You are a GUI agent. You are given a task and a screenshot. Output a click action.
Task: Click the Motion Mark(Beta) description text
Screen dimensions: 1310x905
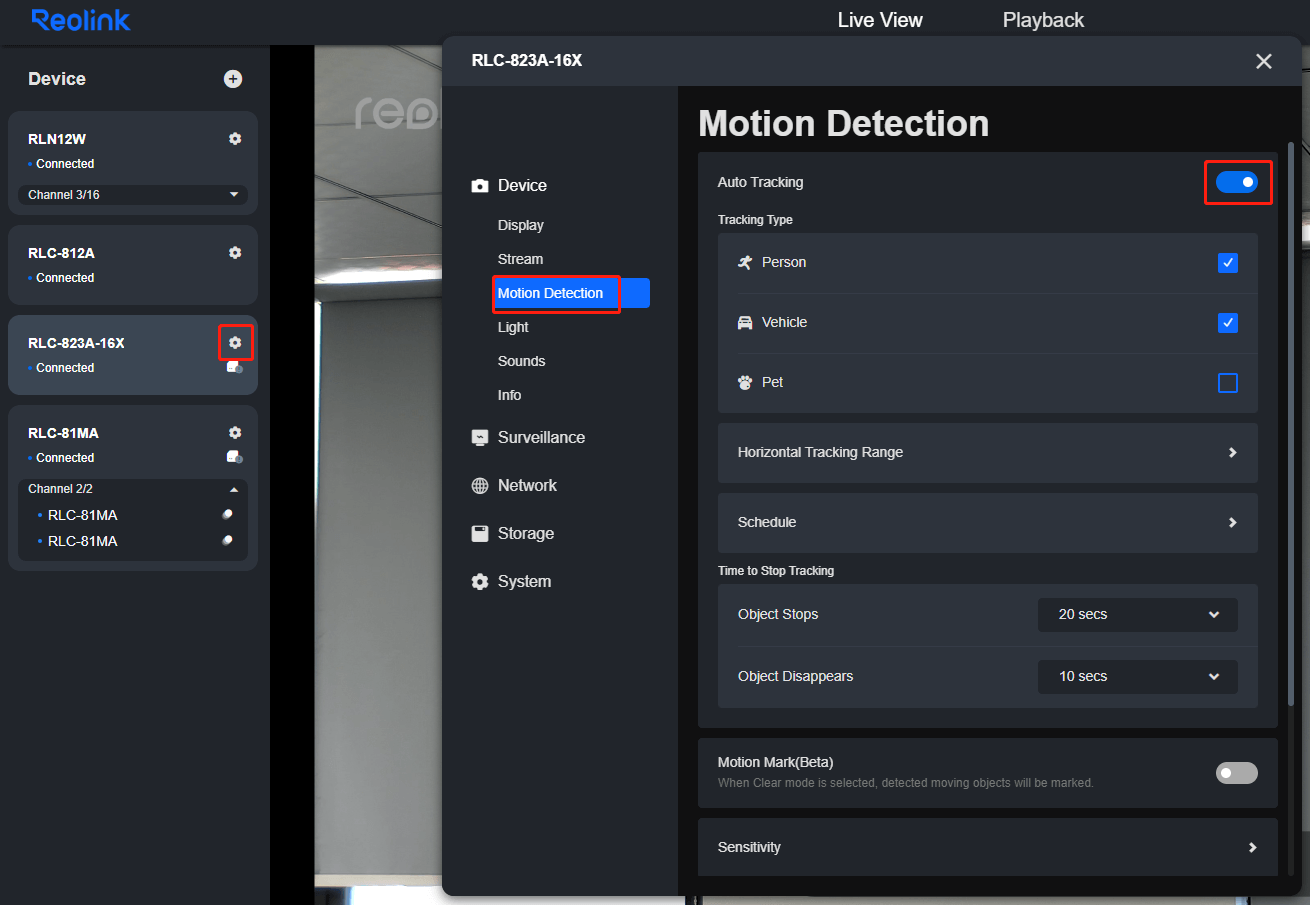[906, 783]
